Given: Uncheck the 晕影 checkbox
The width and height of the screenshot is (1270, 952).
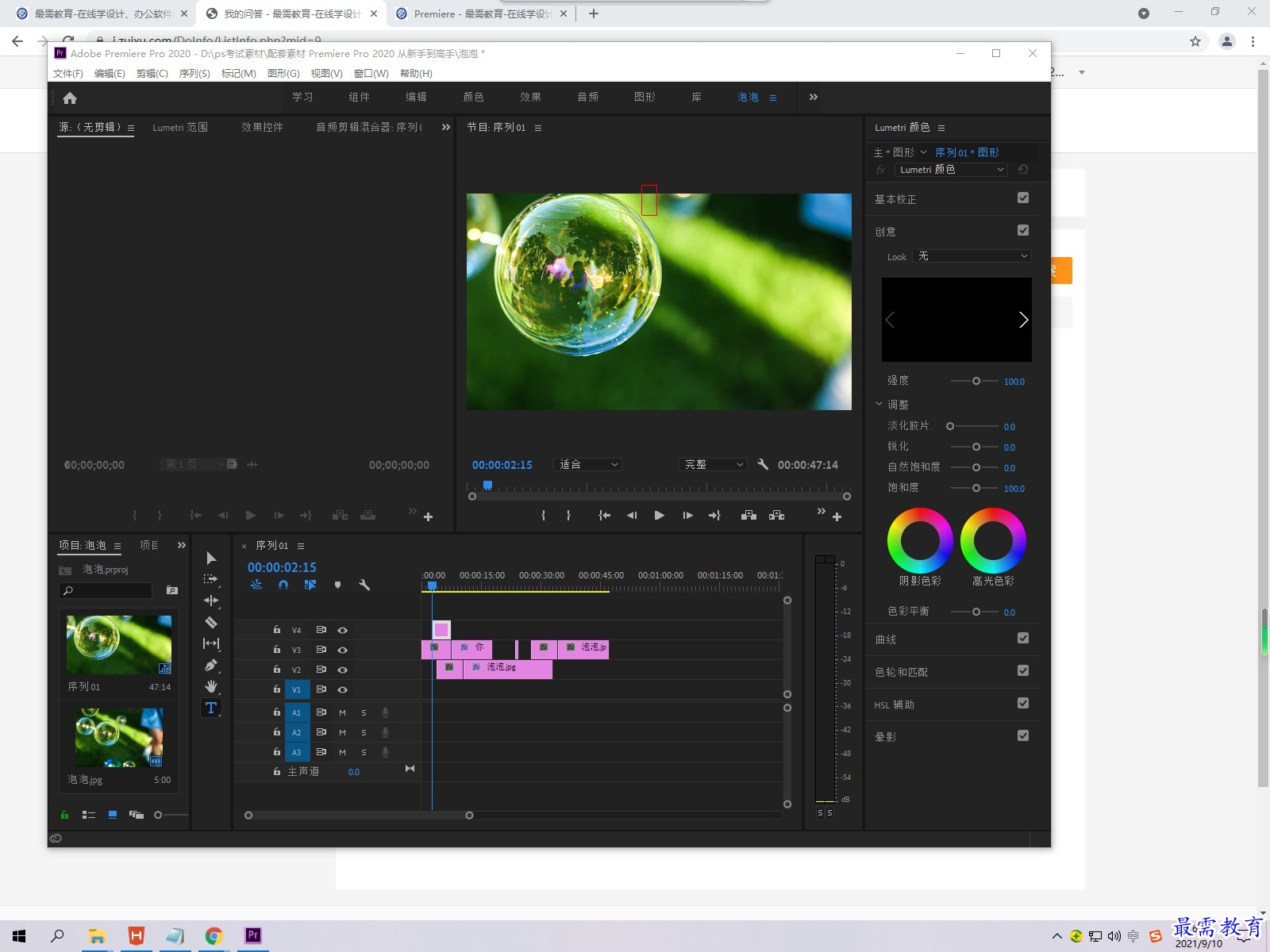Looking at the screenshot, I should pyautogui.click(x=1023, y=735).
